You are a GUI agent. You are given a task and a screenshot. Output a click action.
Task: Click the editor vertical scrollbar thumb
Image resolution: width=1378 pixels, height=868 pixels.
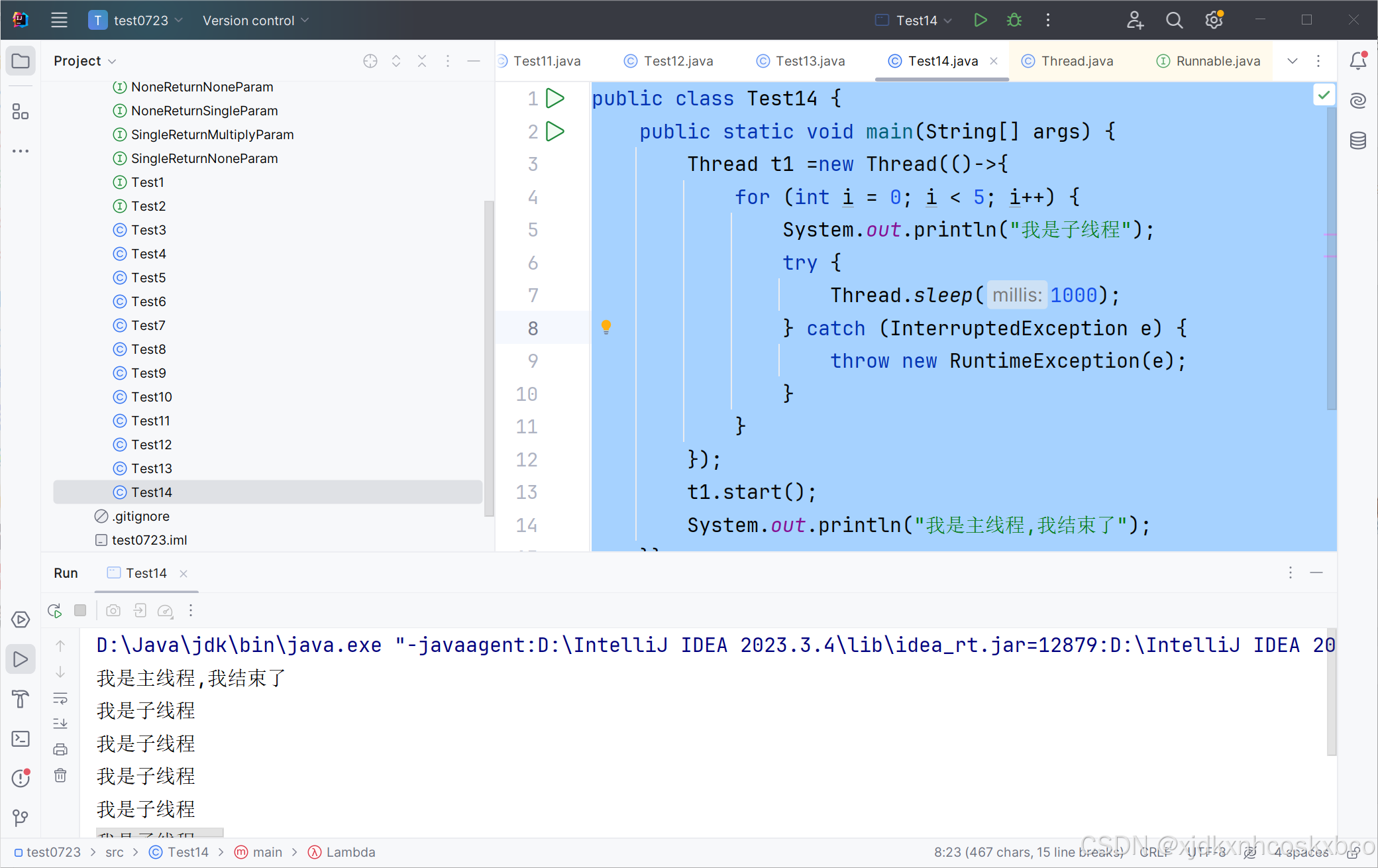[1331, 258]
